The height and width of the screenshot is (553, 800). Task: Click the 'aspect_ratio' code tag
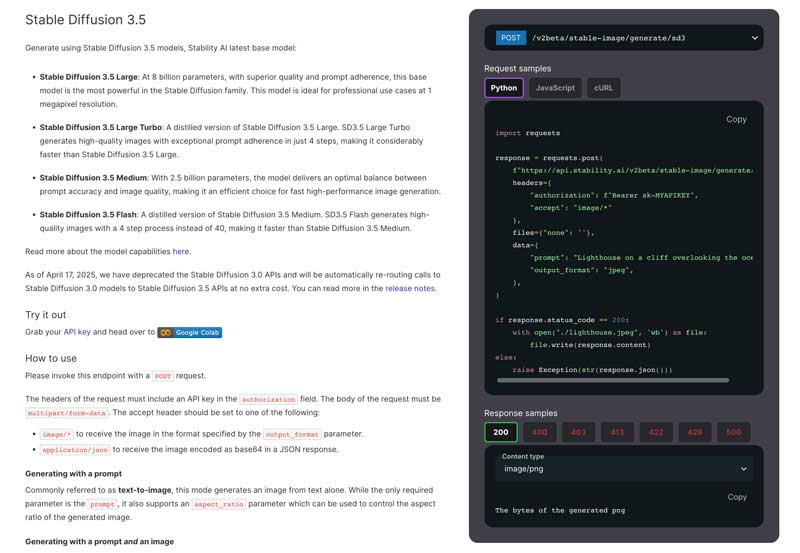point(219,504)
